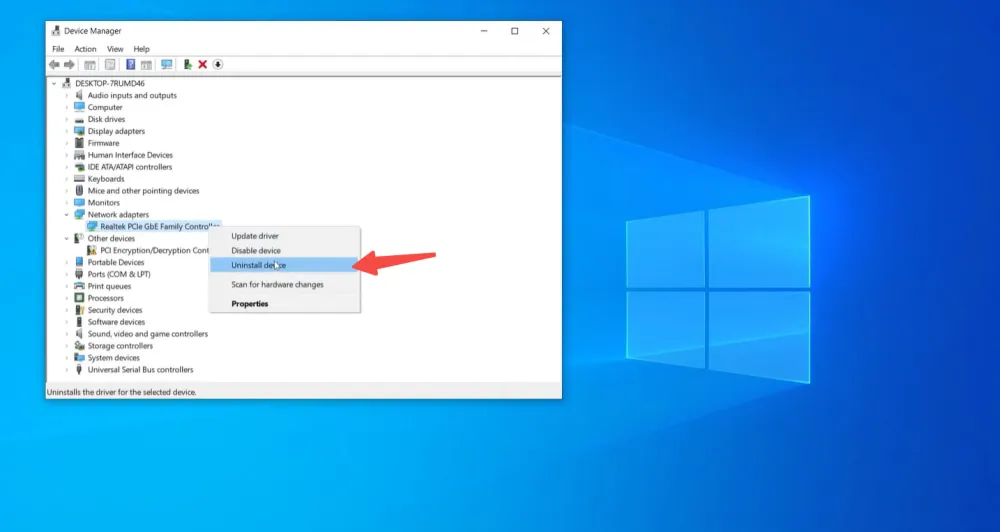
Task: Click the Disable device down-arrow toolbar icon
Action: [218, 64]
